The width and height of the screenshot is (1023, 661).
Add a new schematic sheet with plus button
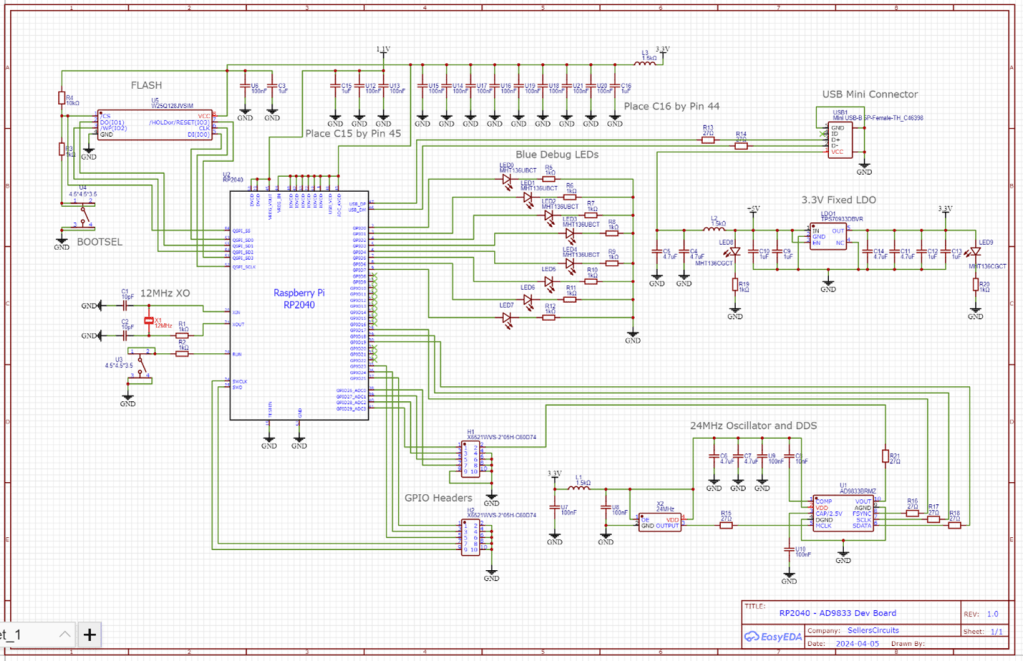tap(89, 634)
